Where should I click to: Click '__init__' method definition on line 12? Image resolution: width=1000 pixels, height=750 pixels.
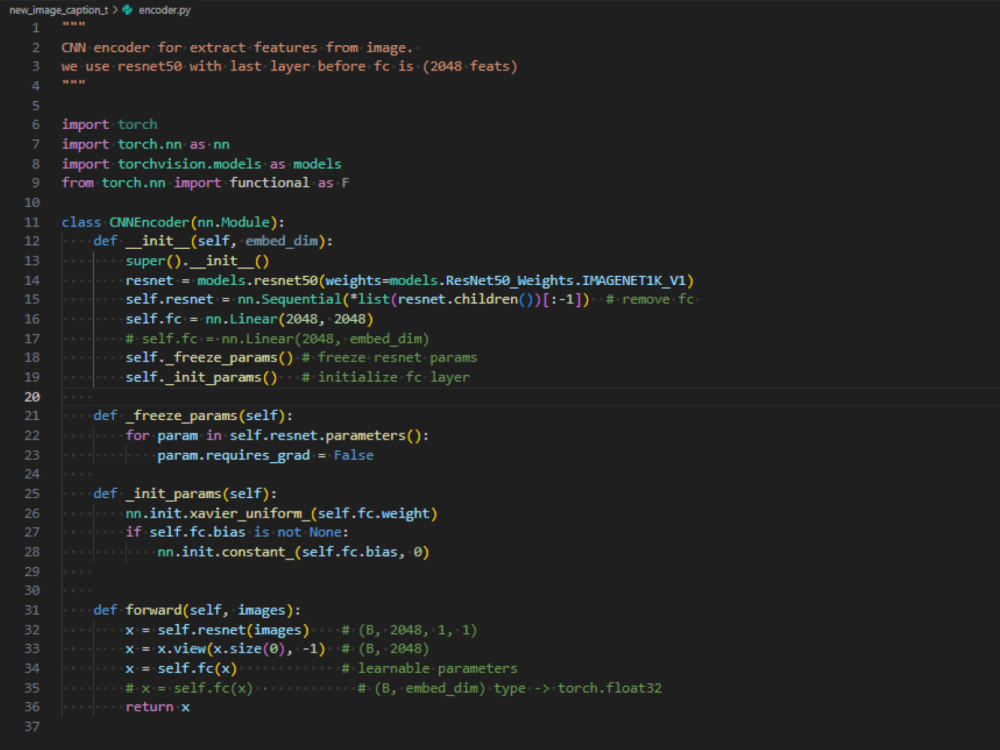pyautogui.click(x=158, y=241)
